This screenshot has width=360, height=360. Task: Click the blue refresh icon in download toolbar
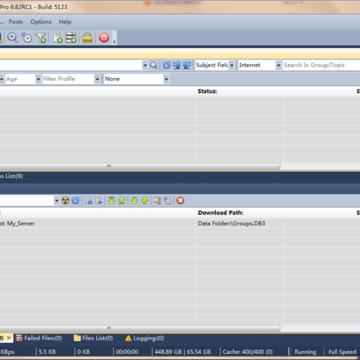(x=76, y=201)
